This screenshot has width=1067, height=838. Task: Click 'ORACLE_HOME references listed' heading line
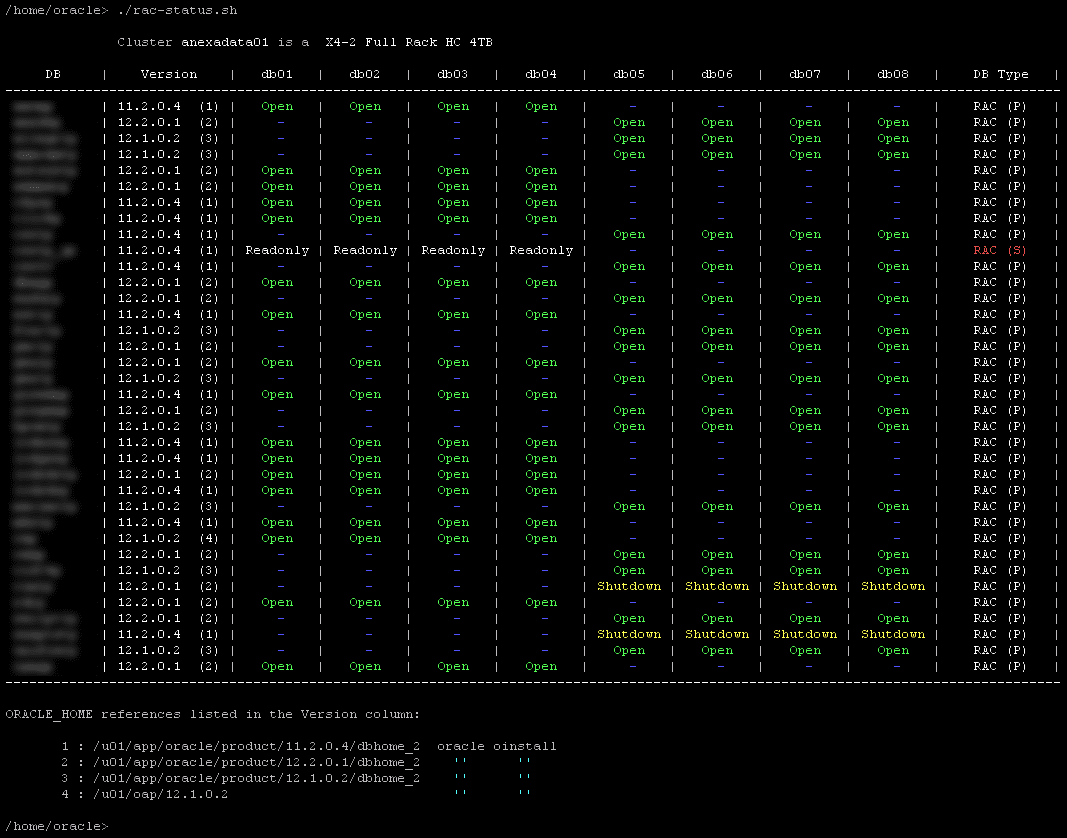pyautogui.click(x=213, y=715)
